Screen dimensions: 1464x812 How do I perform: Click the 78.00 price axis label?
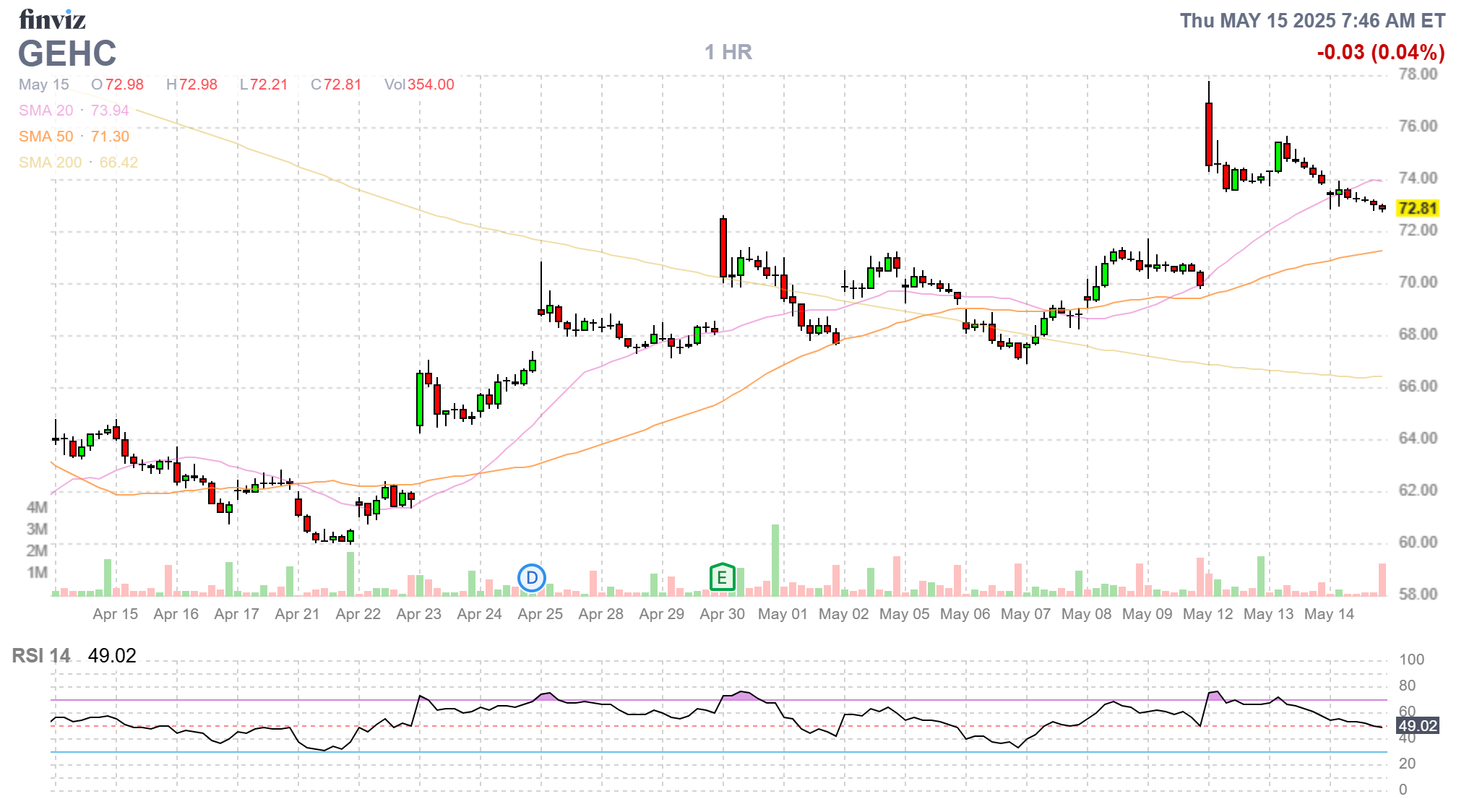pyautogui.click(x=1418, y=74)
